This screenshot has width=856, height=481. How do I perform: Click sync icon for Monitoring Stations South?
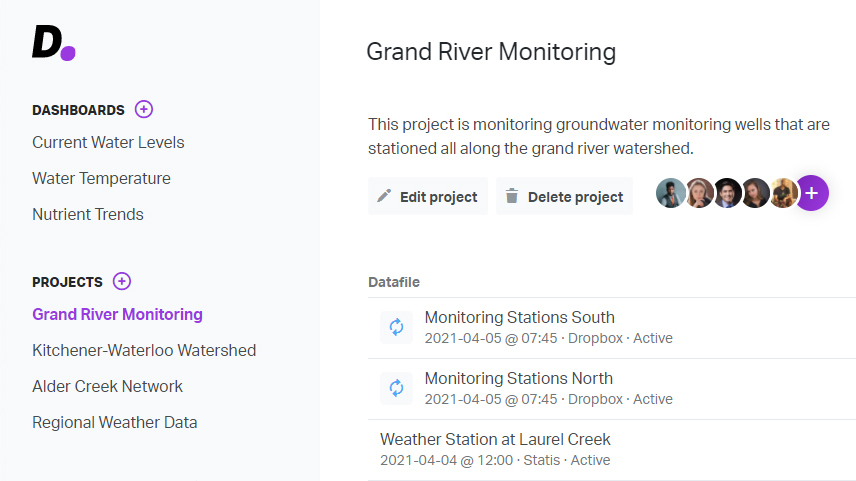pyautogui.click(x=396, y=327)
